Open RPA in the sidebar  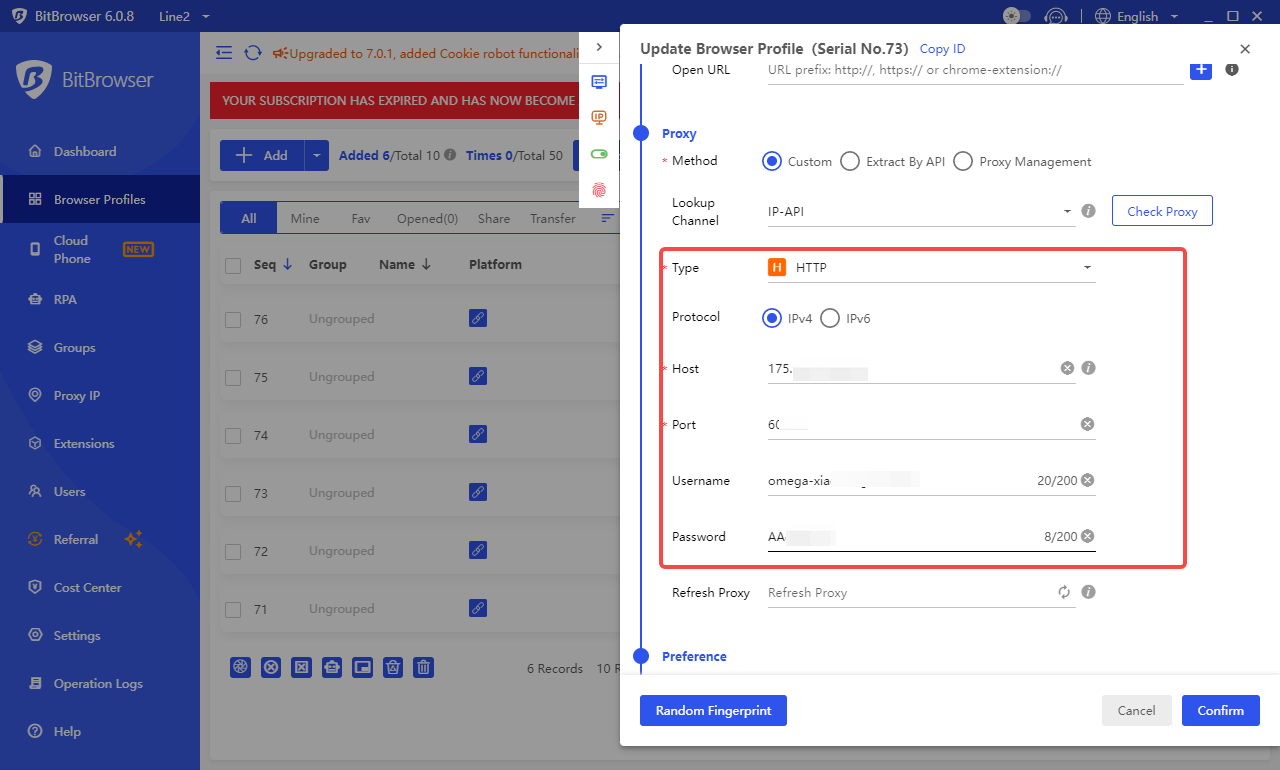pos(100,300)
